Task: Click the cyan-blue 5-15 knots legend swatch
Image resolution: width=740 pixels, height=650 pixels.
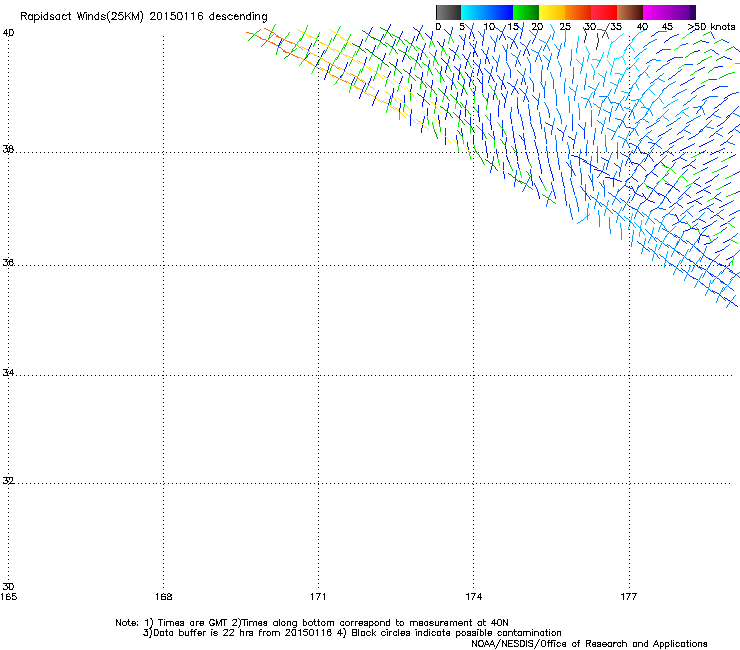Action: point(487,12)
